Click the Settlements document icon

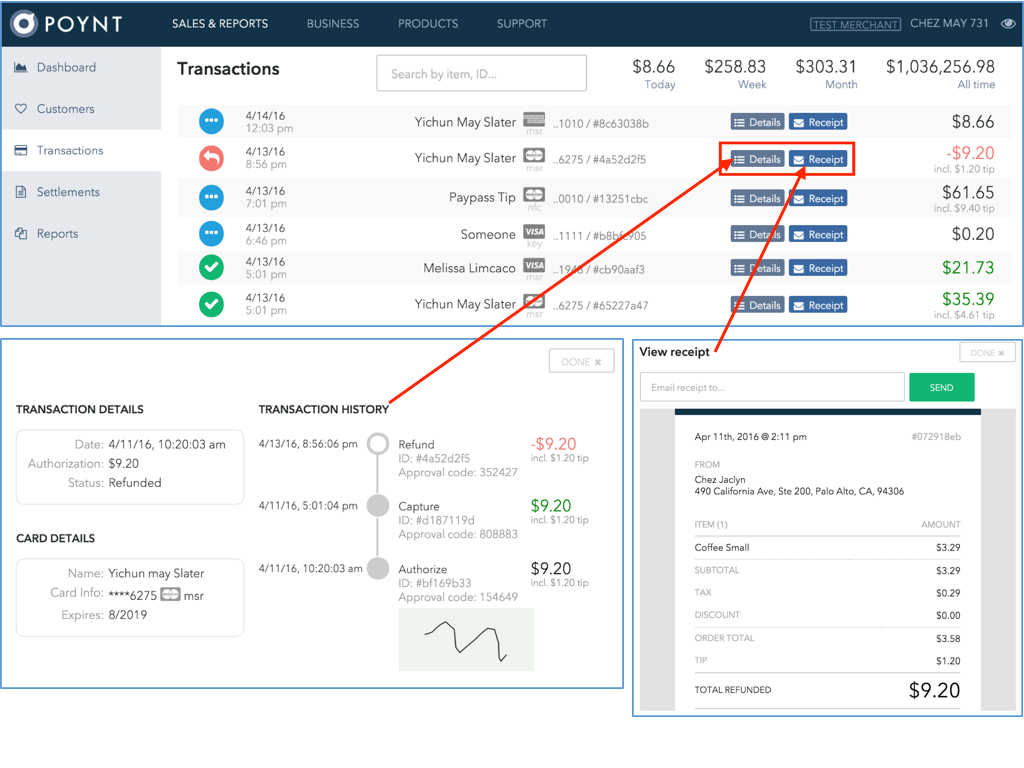(x=21, y=192)
